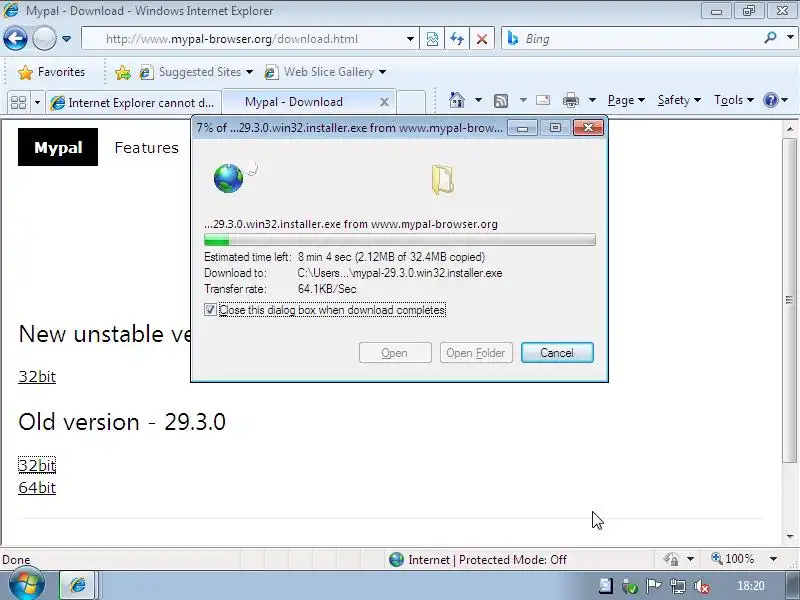
Task: Click the Home toolbar icon
Action: tap(457, 100)
